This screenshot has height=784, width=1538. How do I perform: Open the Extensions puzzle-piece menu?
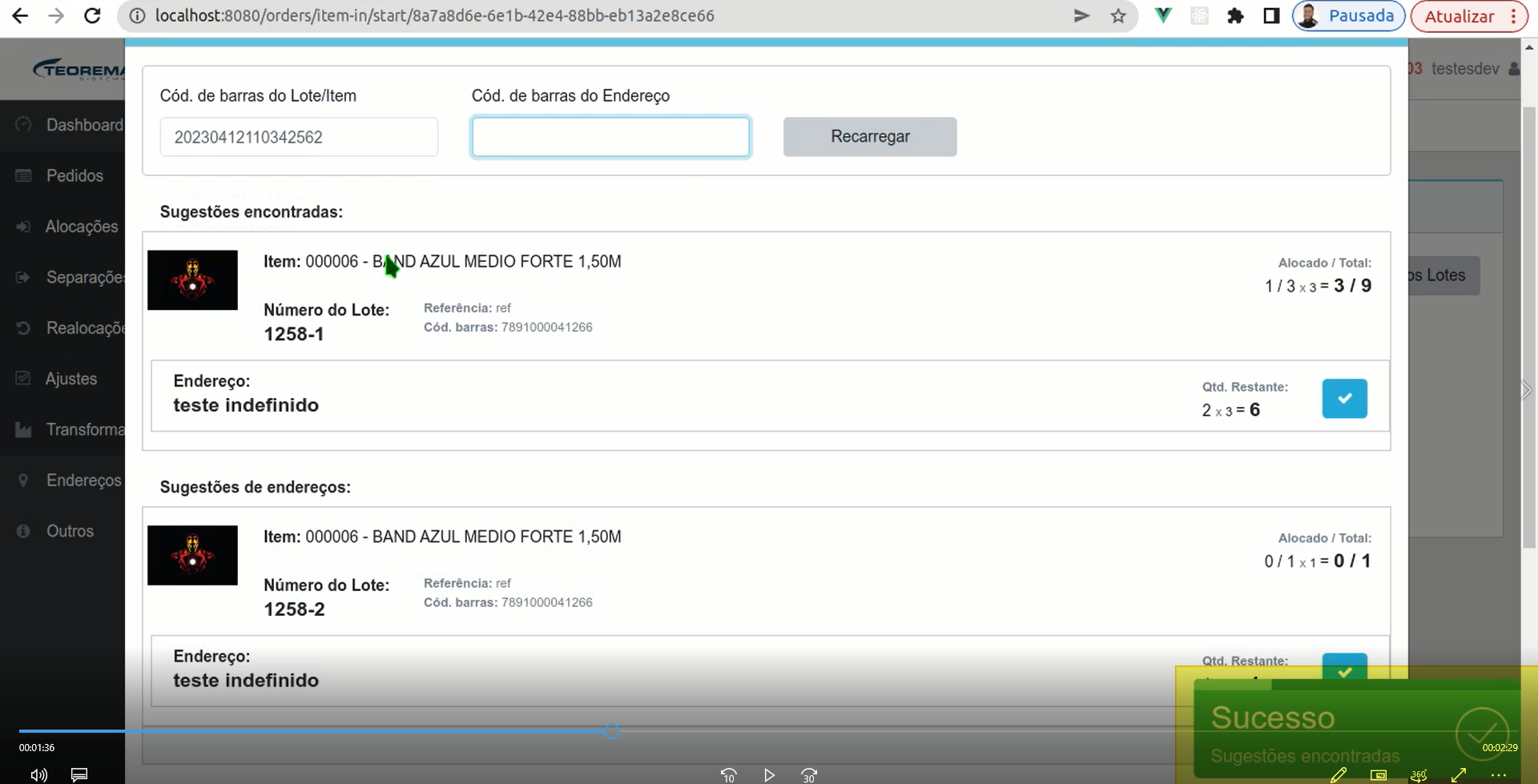coord(1235,15)
